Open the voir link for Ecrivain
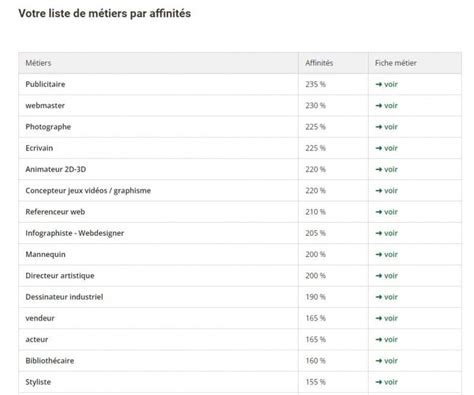The width and height of the screenshot is (474, 395). 387,148
